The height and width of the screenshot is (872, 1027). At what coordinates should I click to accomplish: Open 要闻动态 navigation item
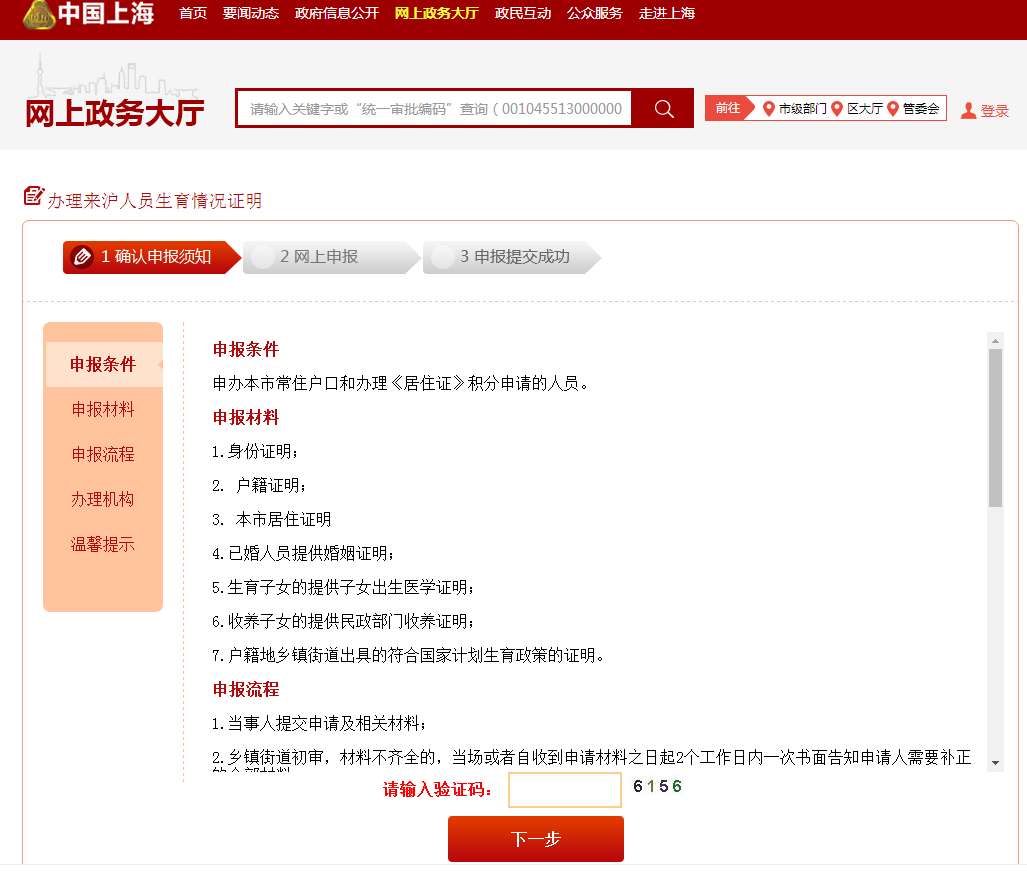[251, 14]
